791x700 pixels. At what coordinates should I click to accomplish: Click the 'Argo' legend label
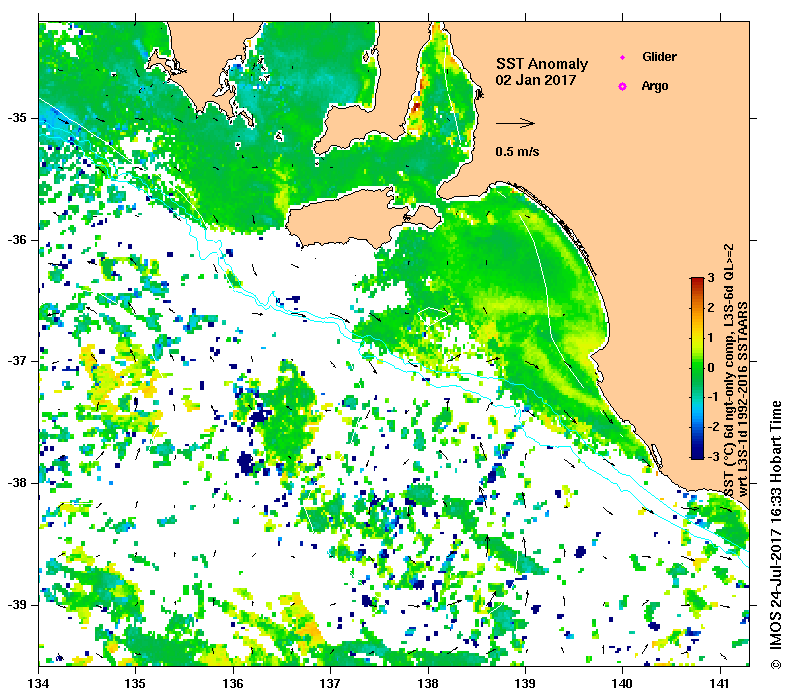coord(655,86)
